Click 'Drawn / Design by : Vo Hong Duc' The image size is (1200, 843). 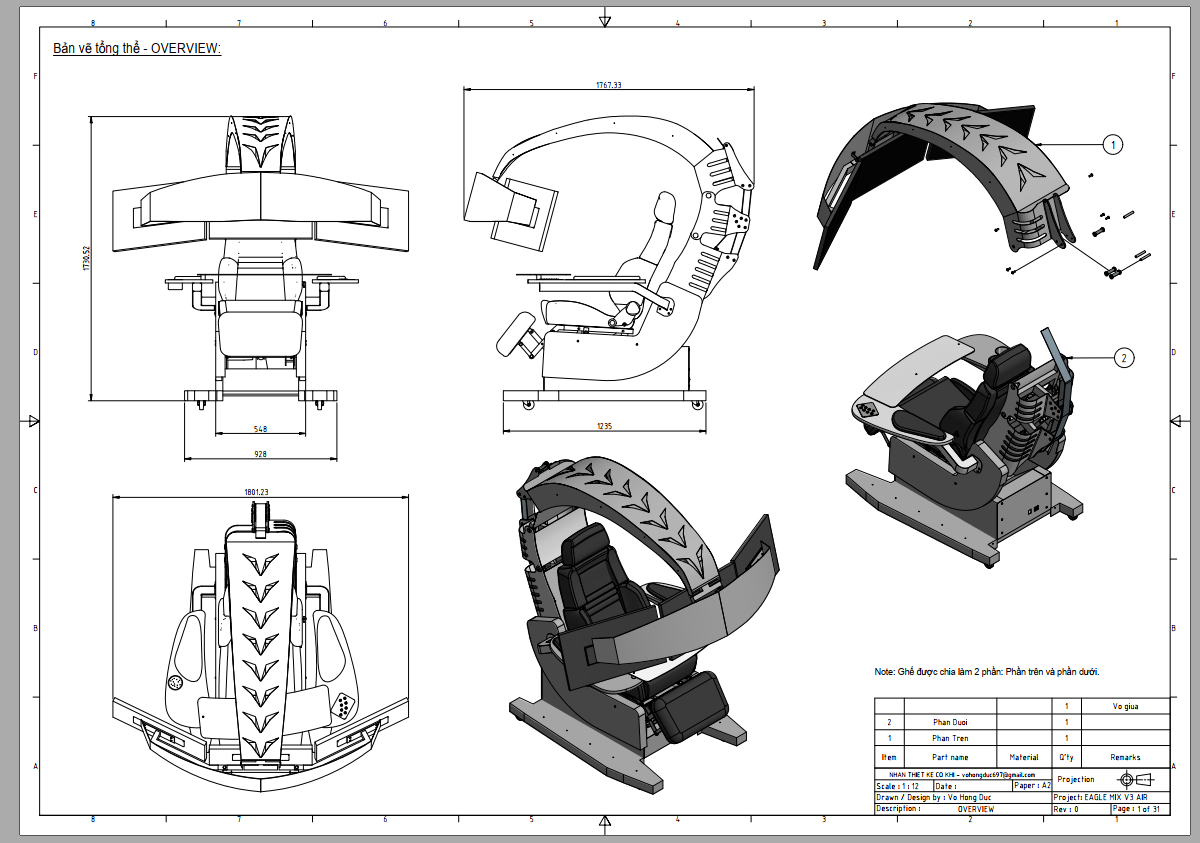click(x=963, y=797)
